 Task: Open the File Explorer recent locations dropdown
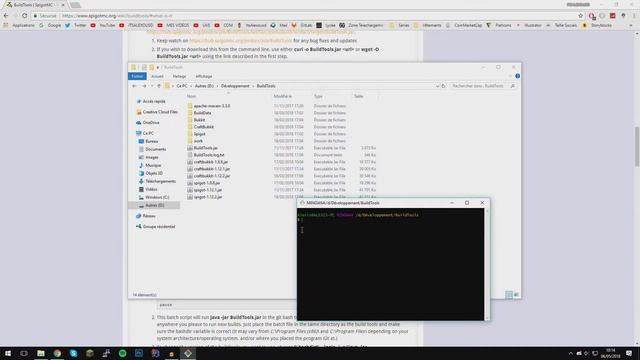(x=152, y=86)
